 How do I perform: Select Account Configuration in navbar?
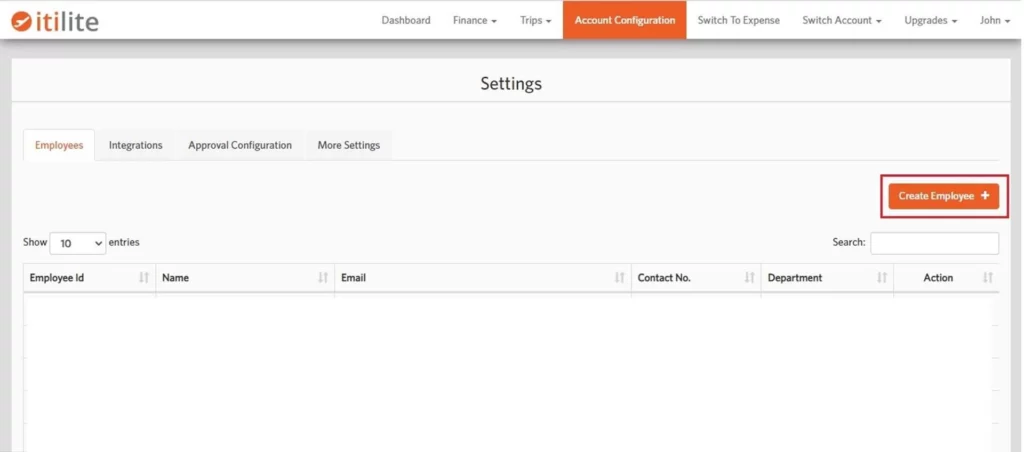click(624, 20)
